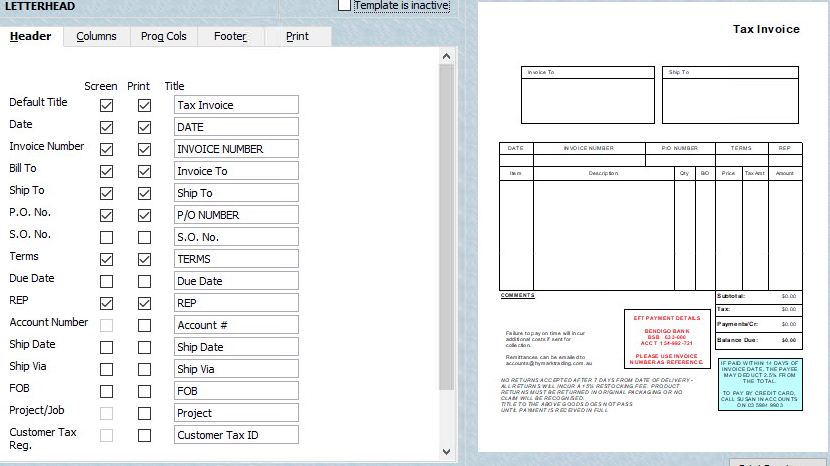Uncheck Screen checkbox for P.O. No.
Viewport: 830px width, 466px height.
[x=106, y=216]
